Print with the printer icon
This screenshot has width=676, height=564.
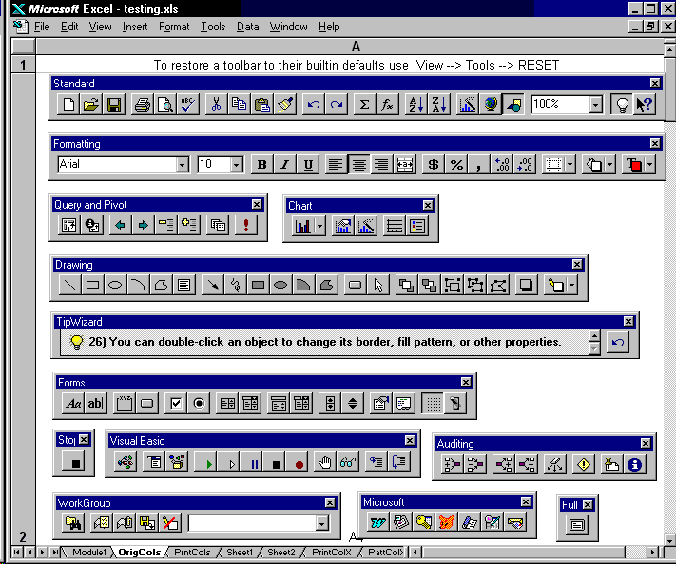(142, 104)
